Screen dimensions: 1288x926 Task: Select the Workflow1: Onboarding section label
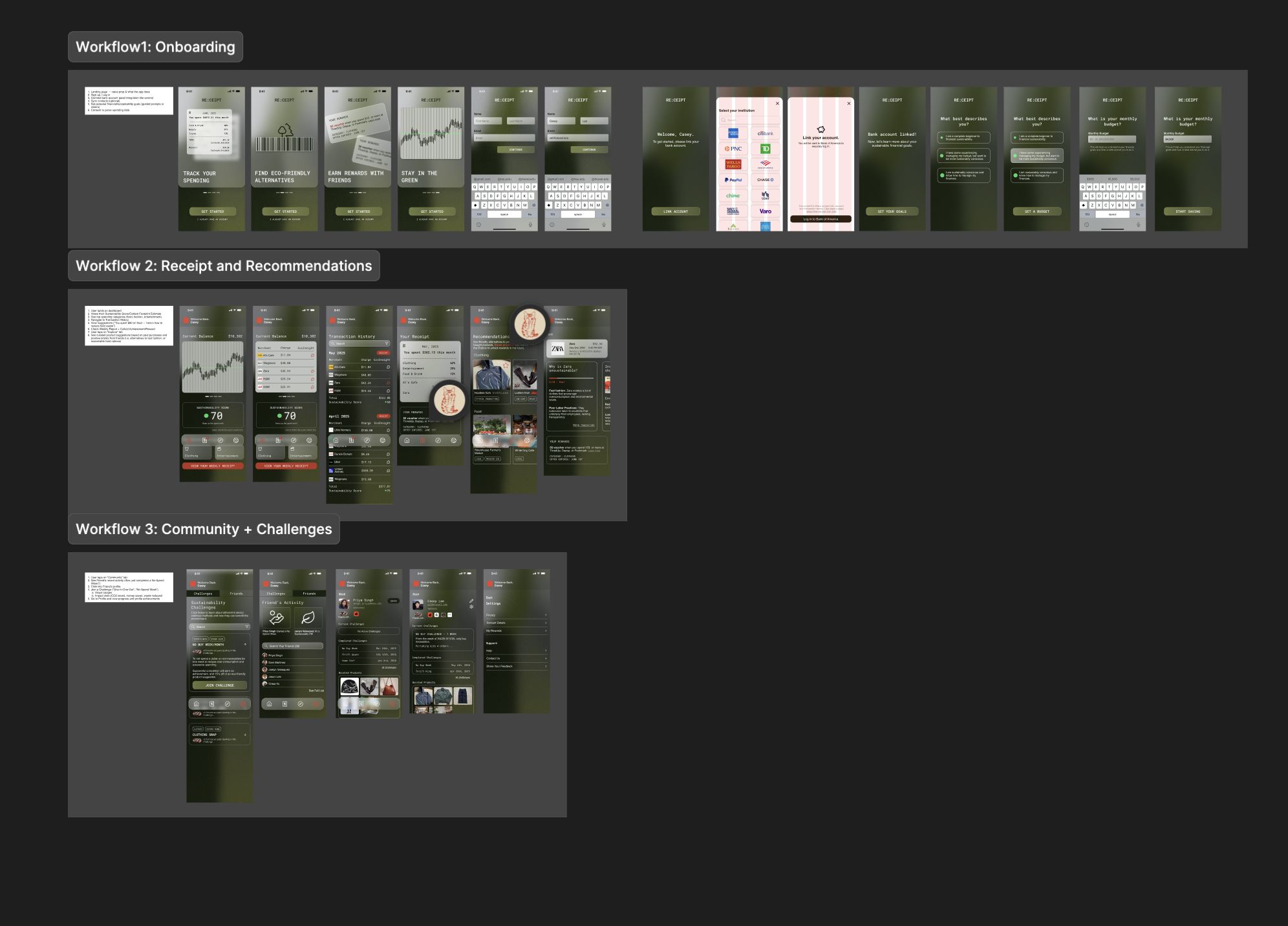coord(155,47)
